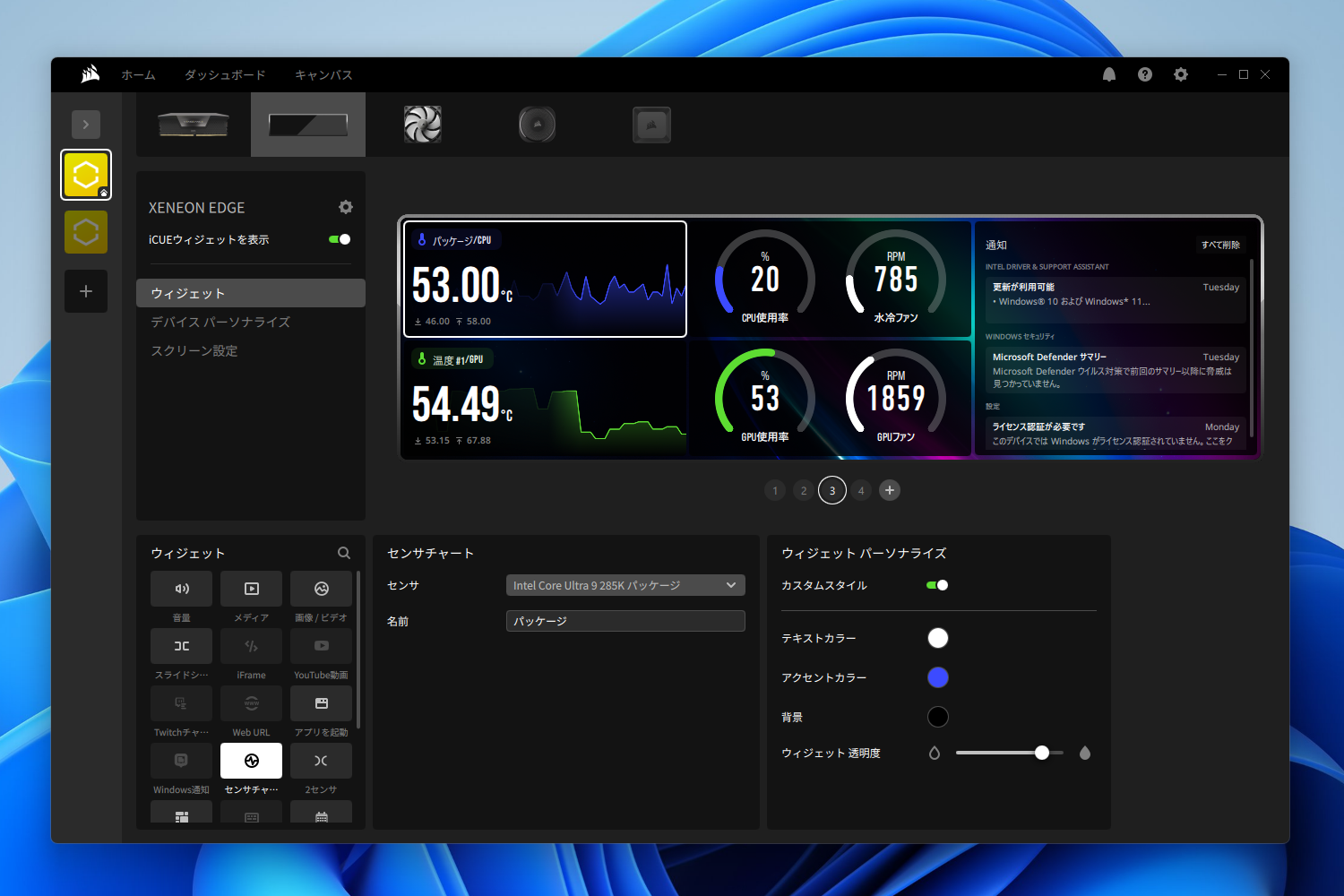Expand the collapsed left sidebar chevron

pos(86,124)
